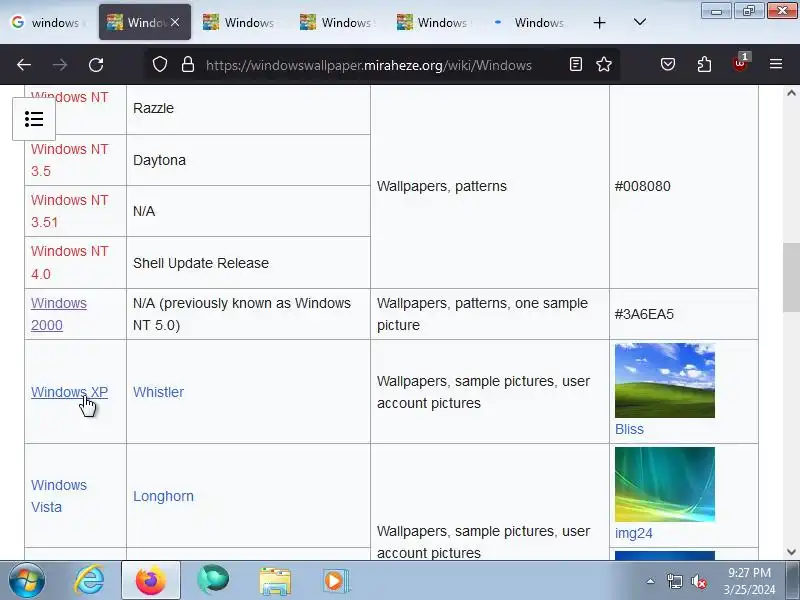Open the Firefox hamburger menu
The height and width of the screenshot is (600, 800).
click(776, 64)
